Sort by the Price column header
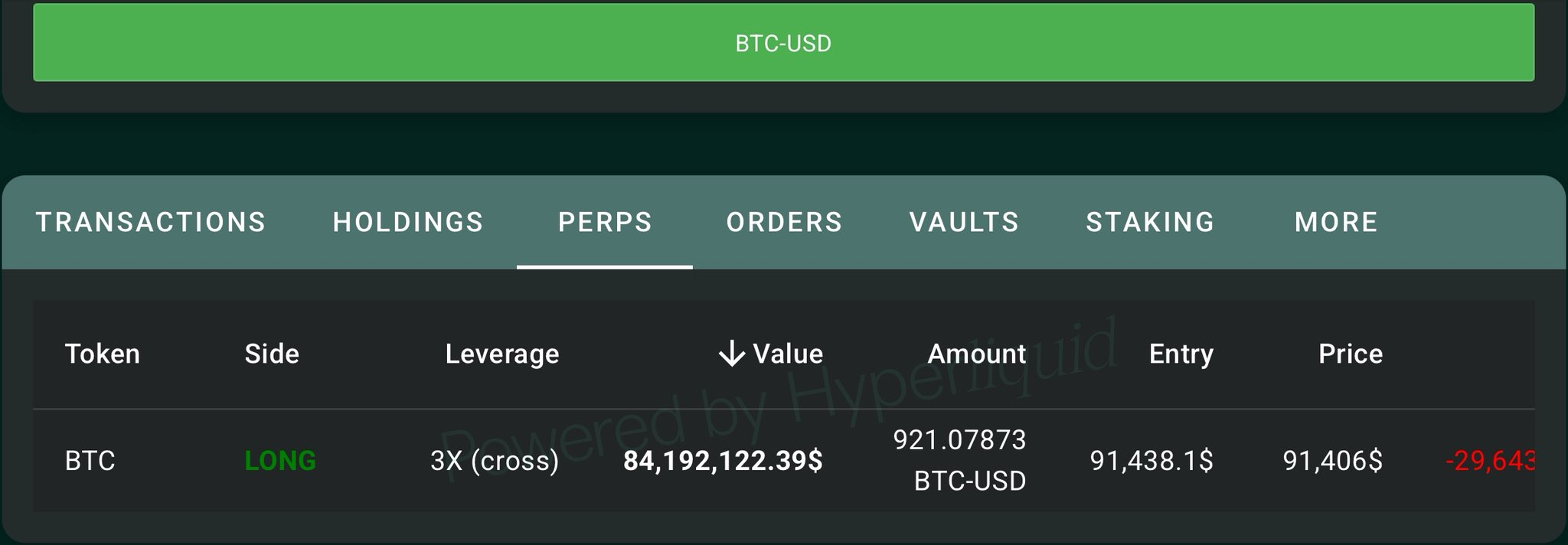The image size is (1568, 545). coord(1350,354)
